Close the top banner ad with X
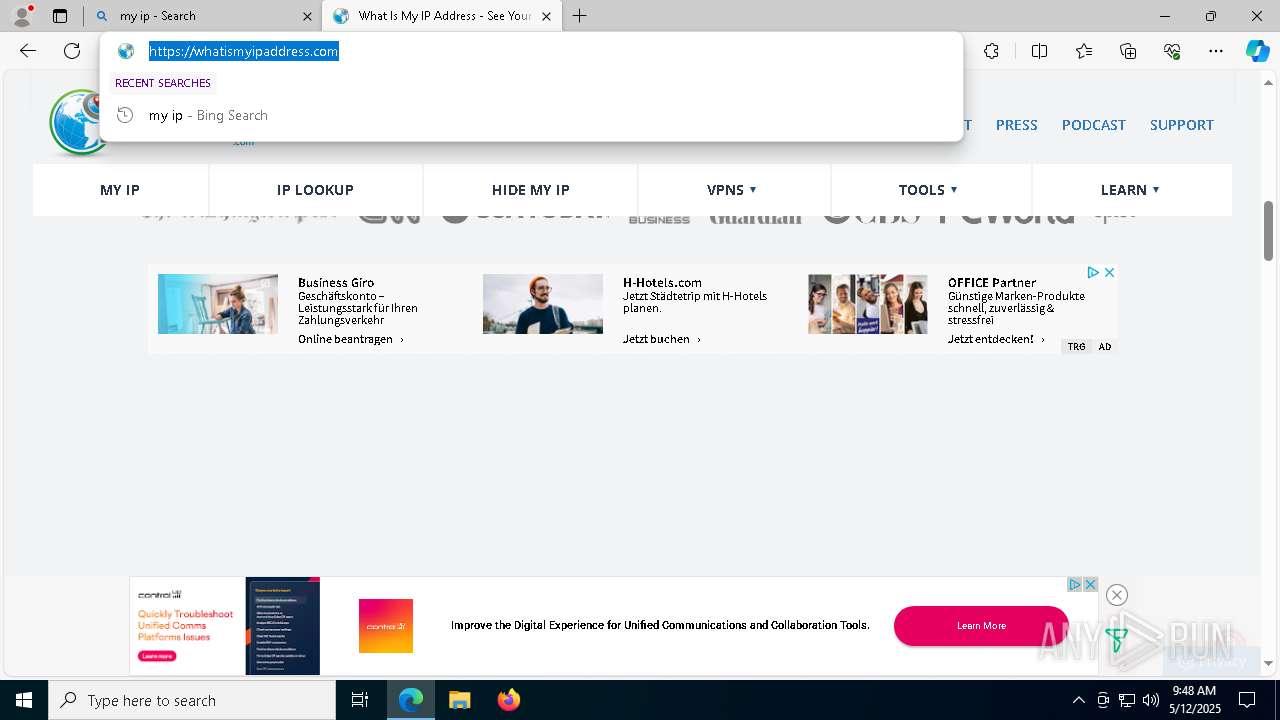1280x720 pixels. click(x=1109, y=272)
